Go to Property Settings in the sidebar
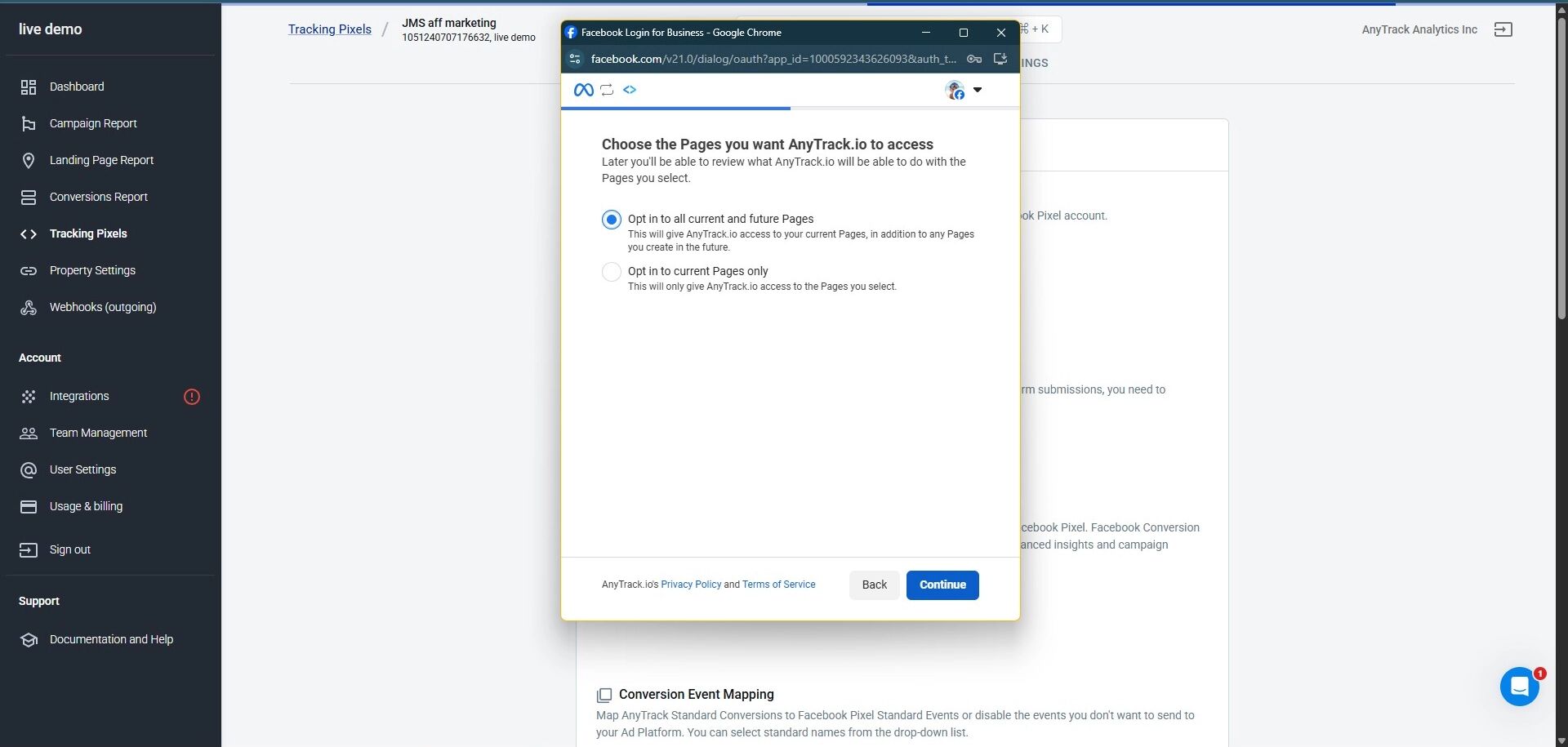Screen dimensions: 1568x747 [x=92, y=271]
